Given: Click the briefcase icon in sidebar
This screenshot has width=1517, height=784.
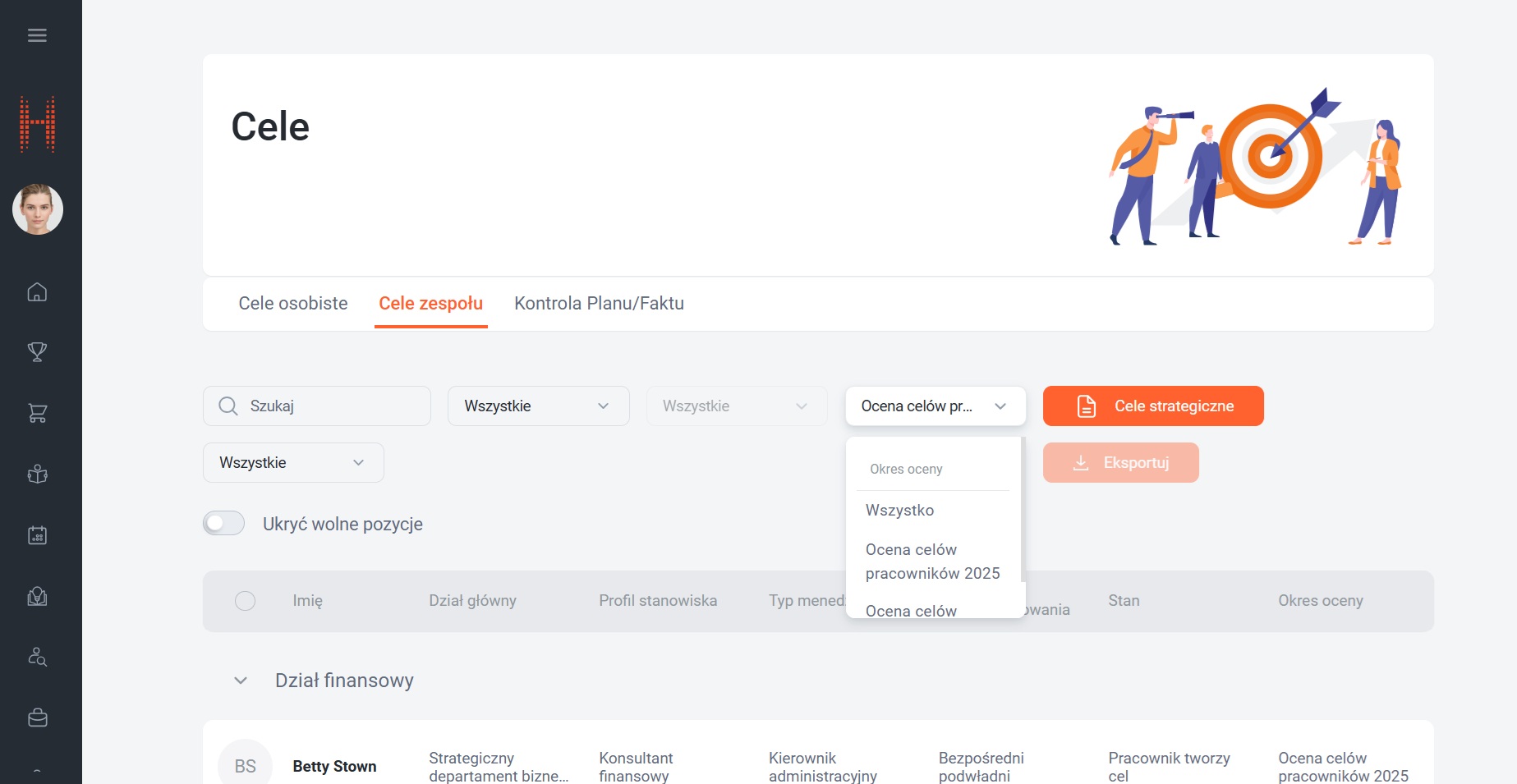Looking at the screenshot, I should click(37, 718).
